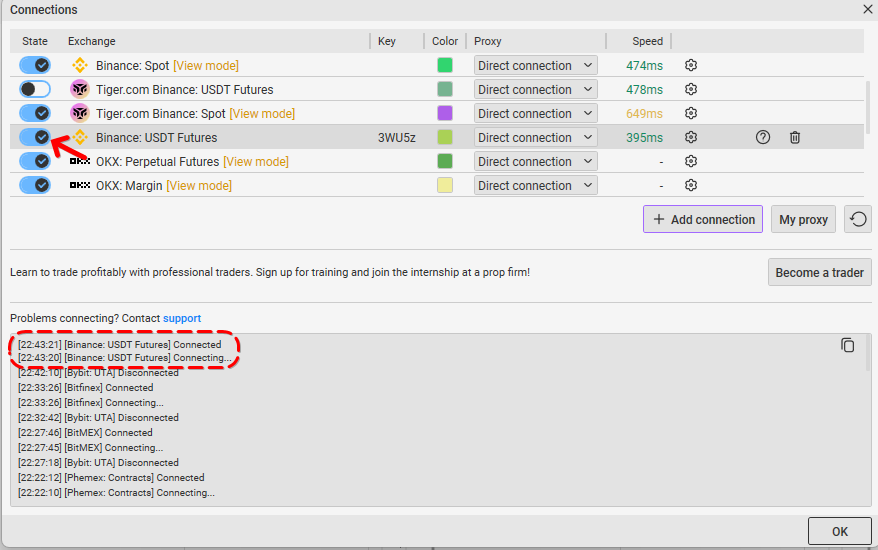Click the 649ms speed value
Screen dimensions: 878x550
coord(644,114)
